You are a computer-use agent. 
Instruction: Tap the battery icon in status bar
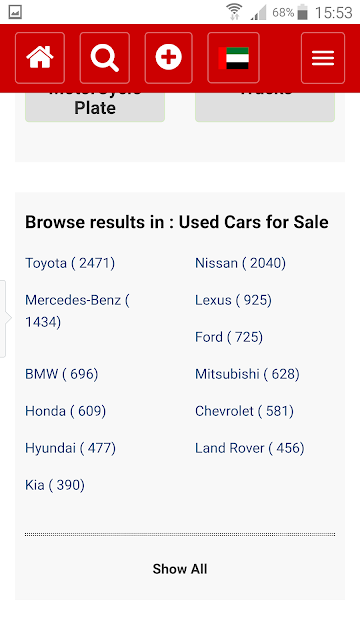pyautogui.click(x=302, y=12)
